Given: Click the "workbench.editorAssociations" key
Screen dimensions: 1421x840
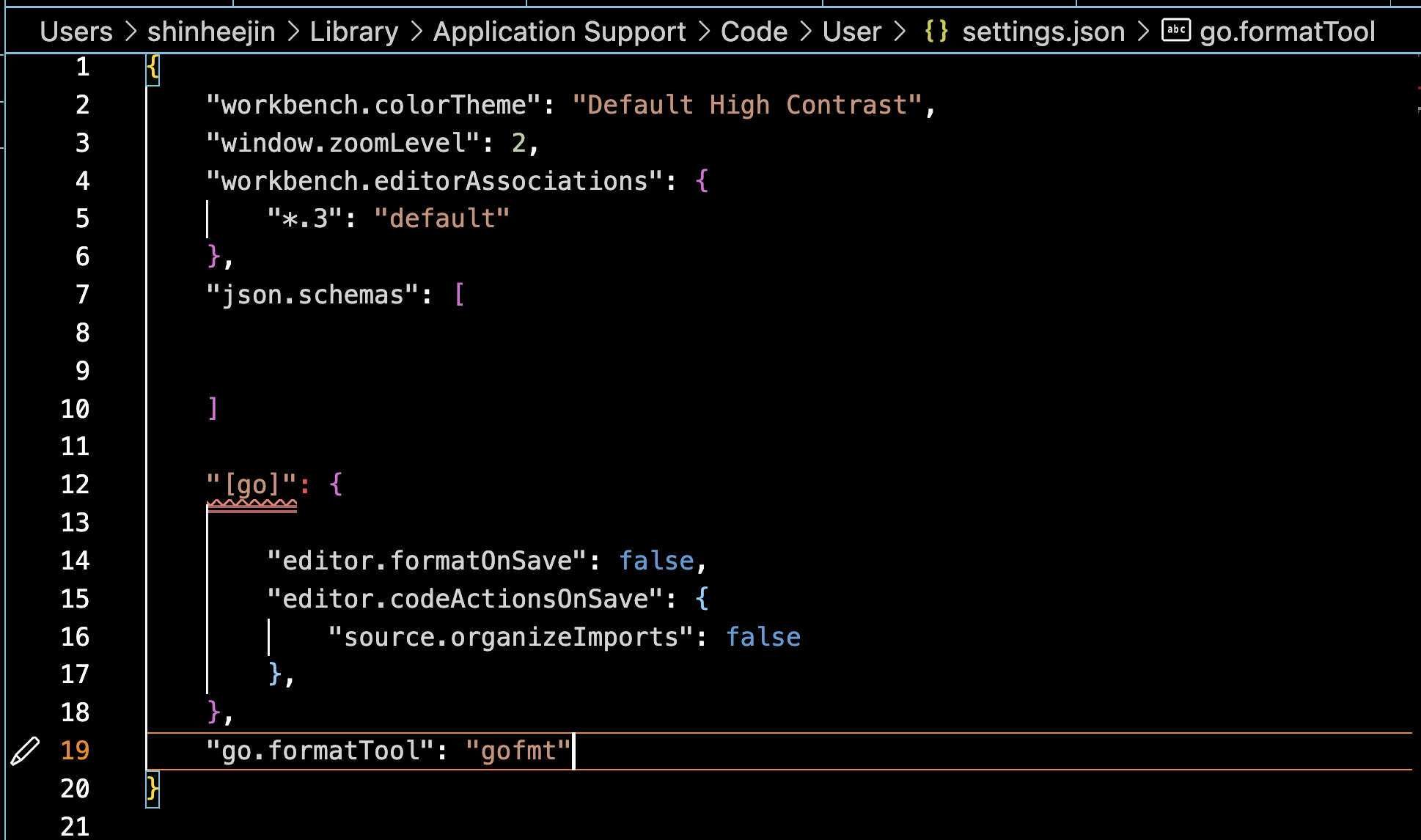Looking at the screenshot, I should [435, 181].
